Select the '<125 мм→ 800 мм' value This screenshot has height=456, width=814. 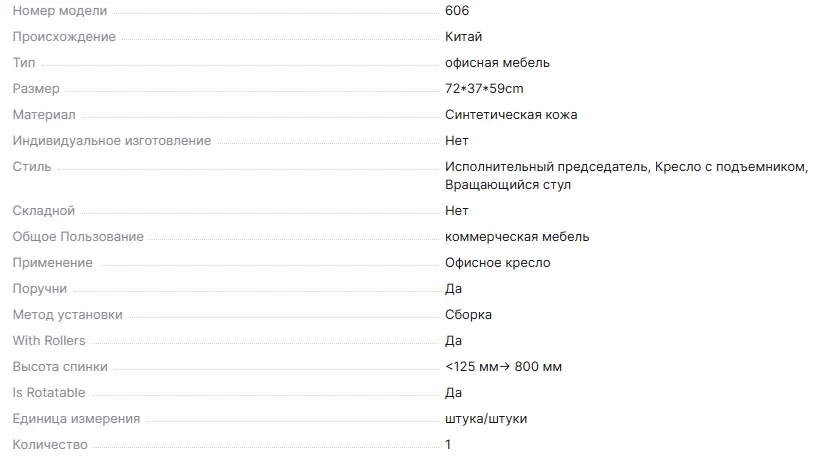tap(503, 367)
